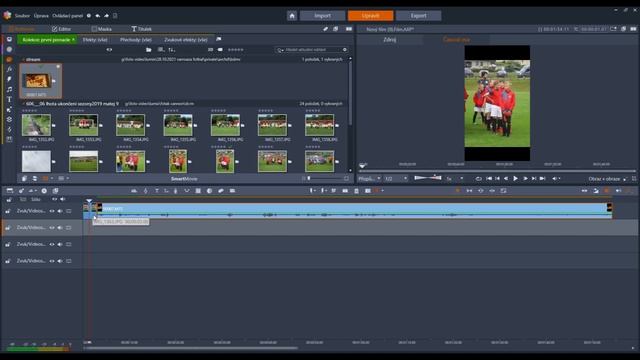This screenshot has width=640, height=360.
Task: Mute the second Zvuk/Video track audio
Action: coord(60,228)
